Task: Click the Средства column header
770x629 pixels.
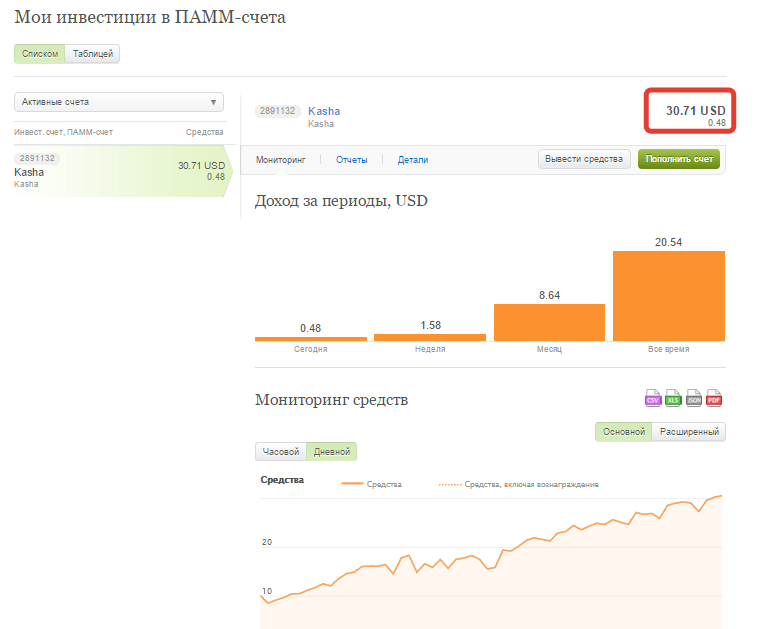Action: (205, 132)
